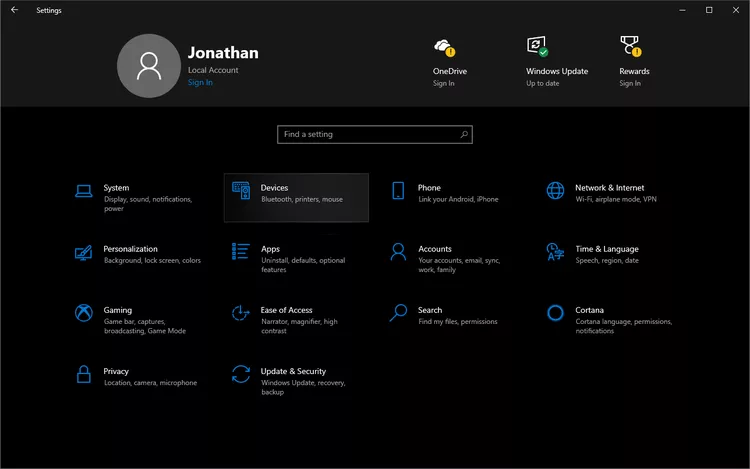
Task: Click the Time & Language title
Action: (607, 249)
